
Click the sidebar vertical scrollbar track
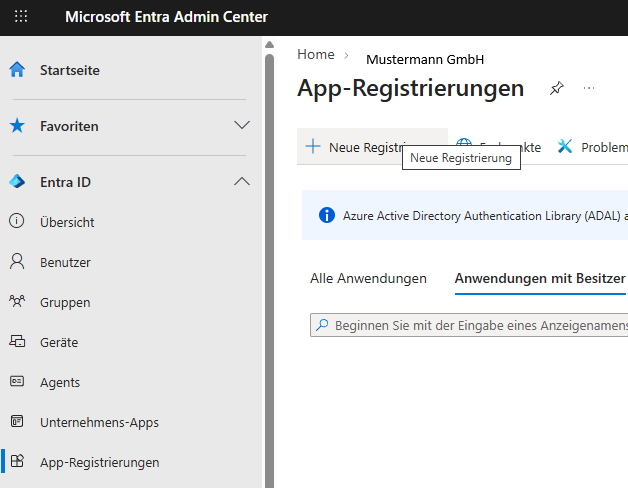[270, 271]
